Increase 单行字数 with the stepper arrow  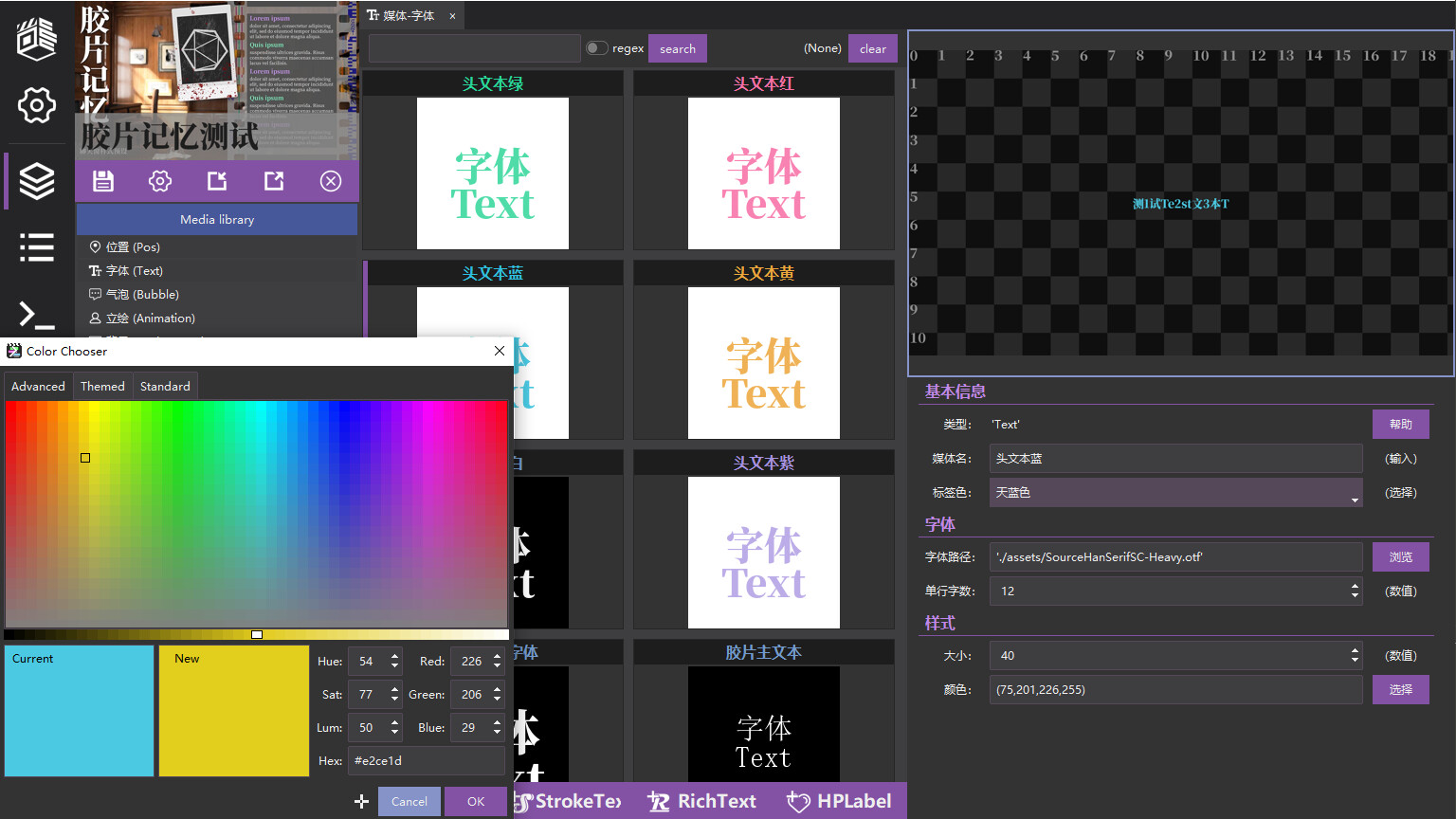tap(1355, 586)
